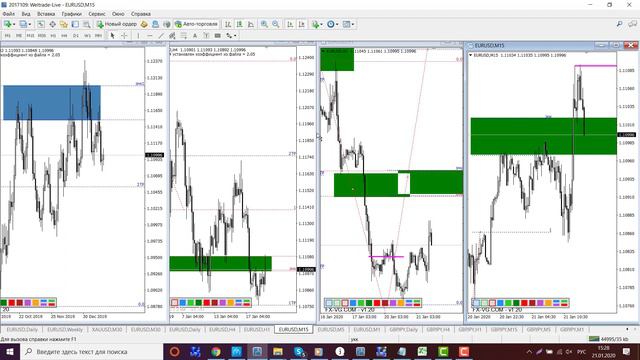Set timeframe to D1
Screen dimensions: 640x360
76,36
